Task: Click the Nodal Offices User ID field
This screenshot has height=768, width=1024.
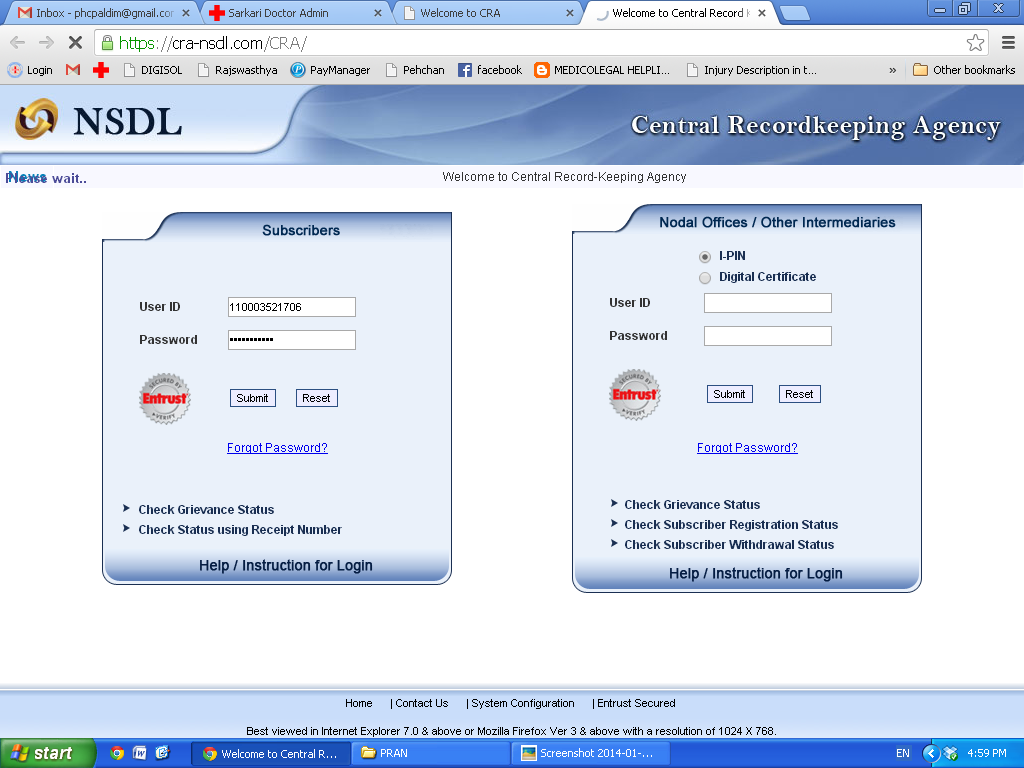Action: (x=767, y=303)
